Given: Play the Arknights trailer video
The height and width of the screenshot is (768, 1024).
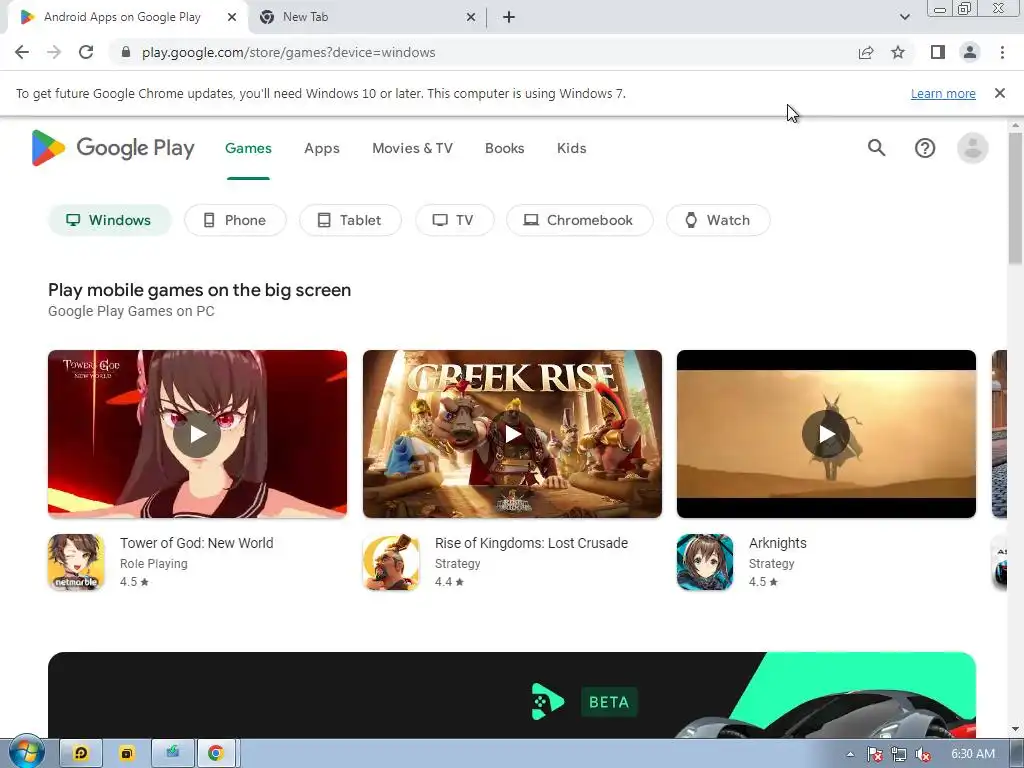Looking at the screenshot, I should (x=826, y=434).
